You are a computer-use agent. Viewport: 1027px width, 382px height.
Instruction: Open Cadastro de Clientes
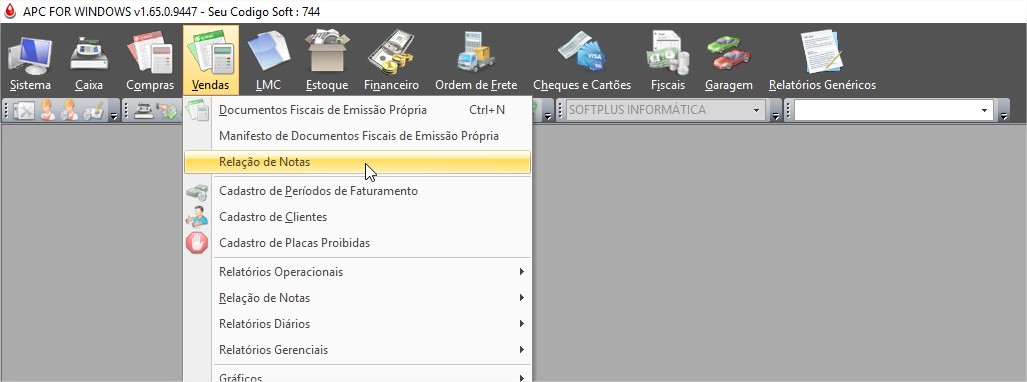[358, 217]
